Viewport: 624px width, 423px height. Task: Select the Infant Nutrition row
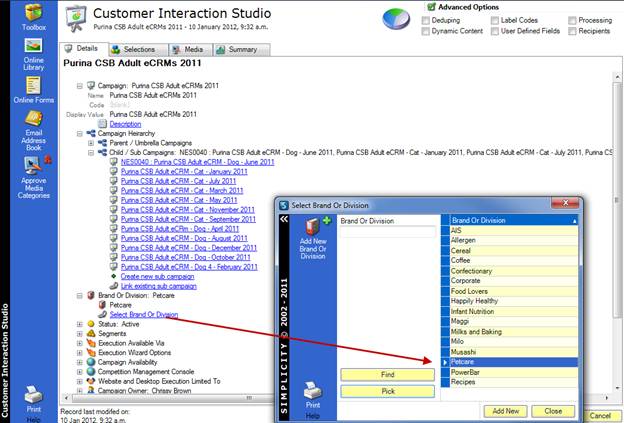[x=513, y=312]
